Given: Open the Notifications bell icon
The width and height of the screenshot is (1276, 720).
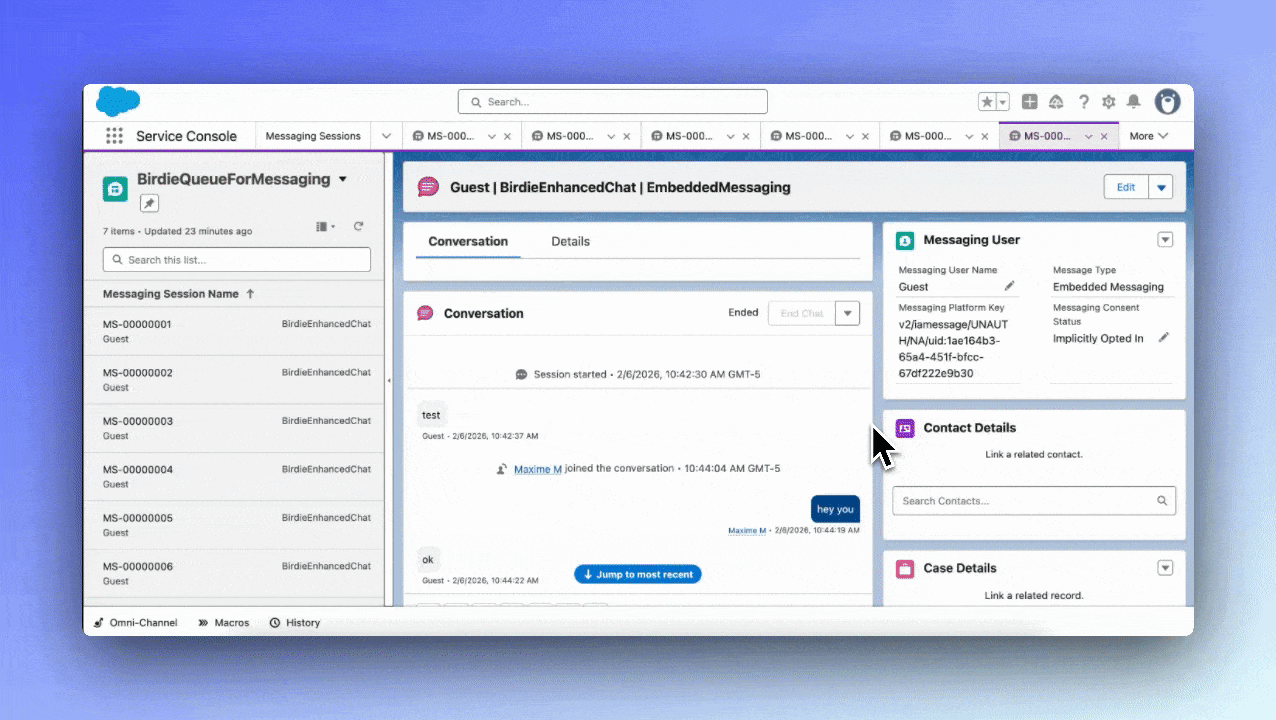Looking at the screenshot, I should point(1133,102).
